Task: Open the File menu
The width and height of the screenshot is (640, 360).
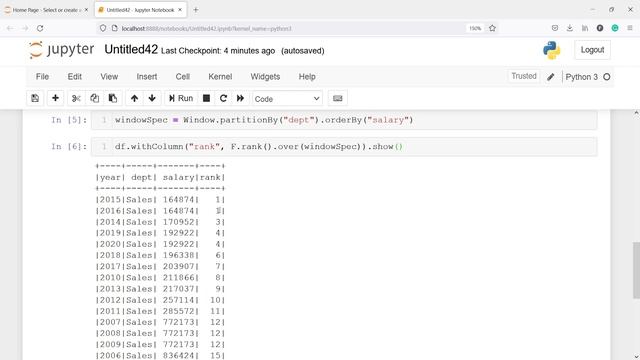Action: point(42,77)
